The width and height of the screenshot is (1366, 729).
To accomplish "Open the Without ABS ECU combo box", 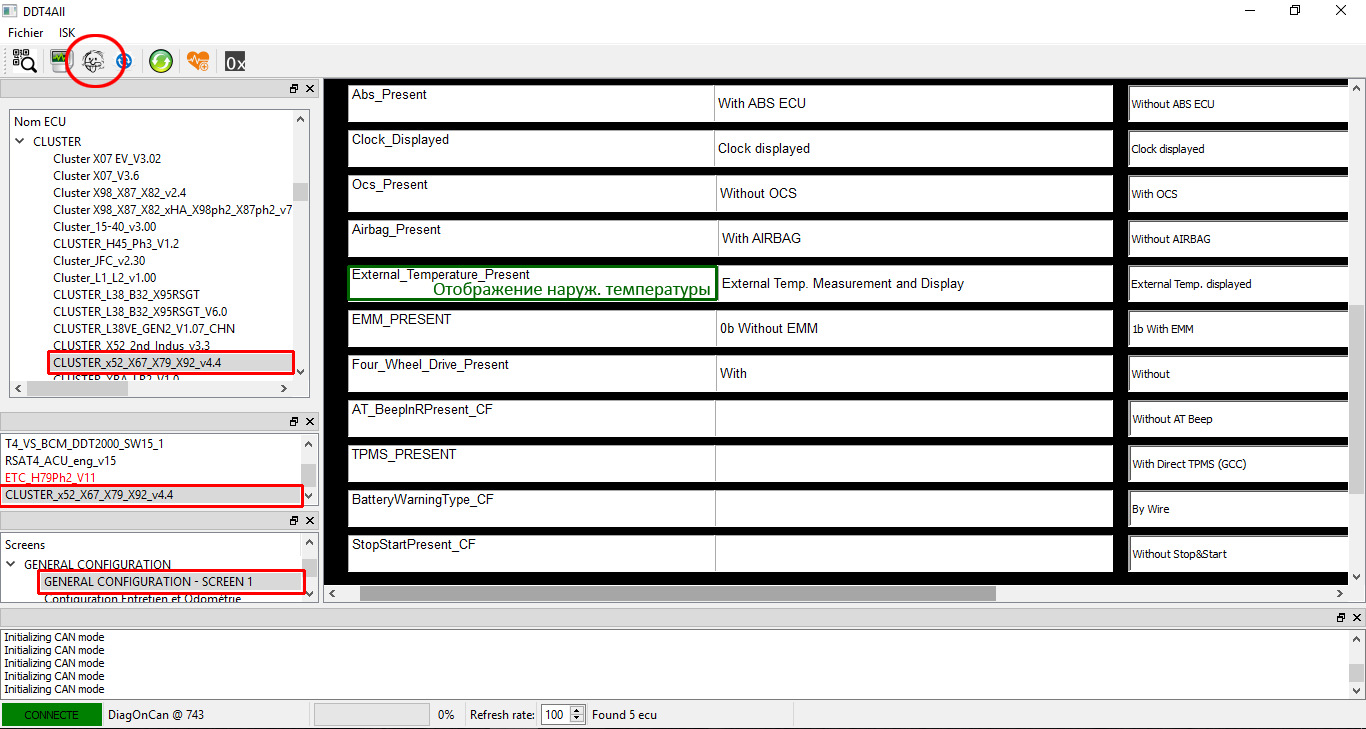I will [1238, 104].
